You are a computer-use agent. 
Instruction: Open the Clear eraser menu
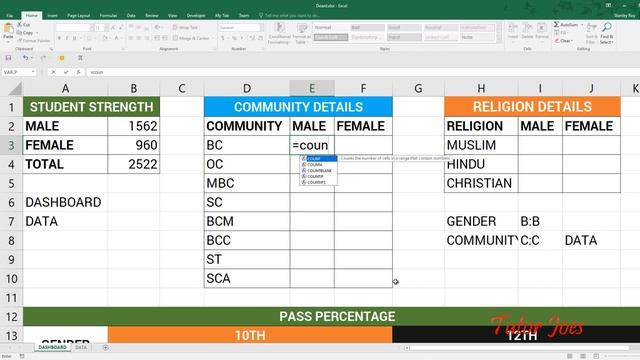pyautogui.click(x=564, y=40)
